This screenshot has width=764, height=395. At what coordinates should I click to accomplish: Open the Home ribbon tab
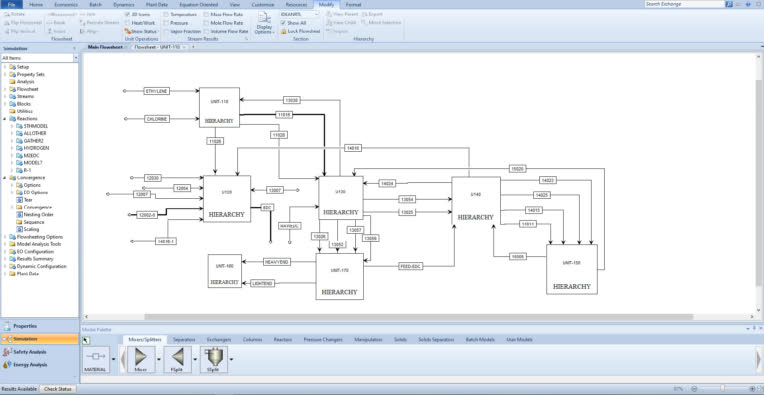point(36,4)
